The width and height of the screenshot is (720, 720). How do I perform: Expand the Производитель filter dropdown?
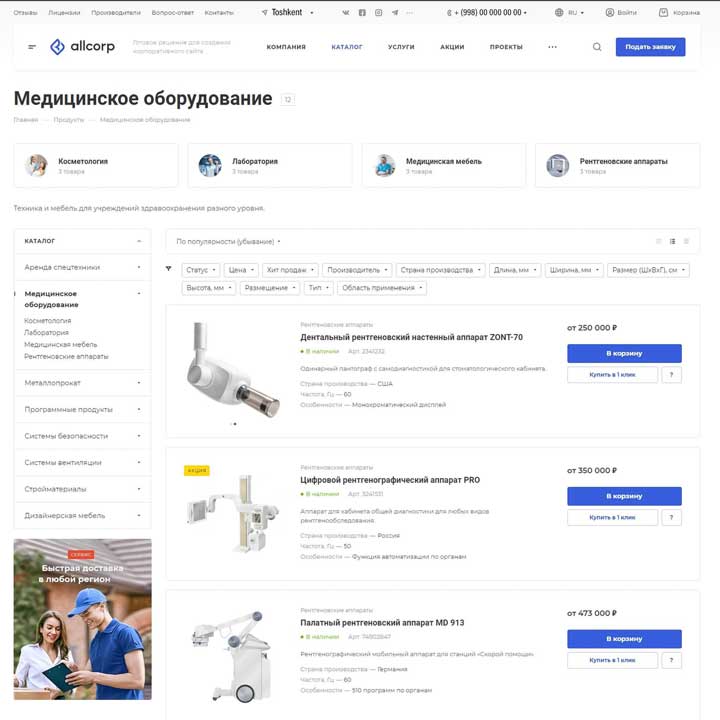tap(357, 270)
